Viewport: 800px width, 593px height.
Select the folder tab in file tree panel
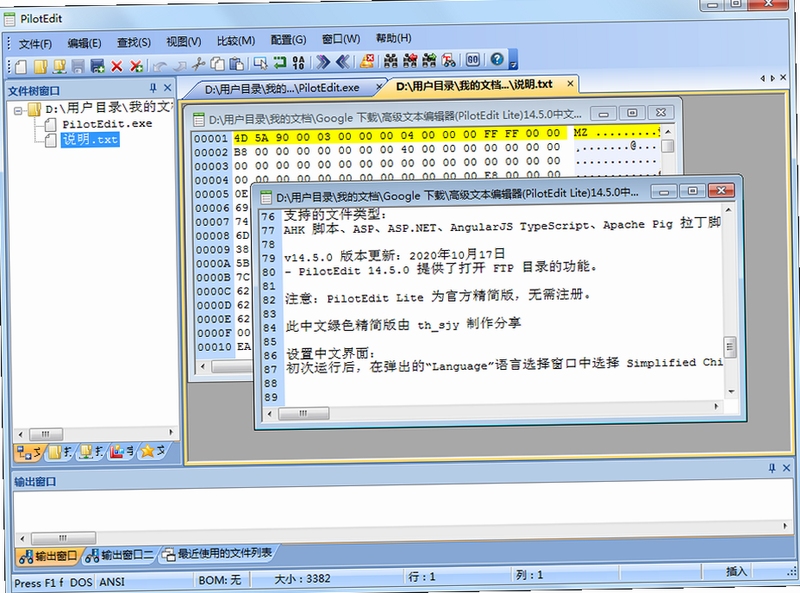[x=60, y=452]
